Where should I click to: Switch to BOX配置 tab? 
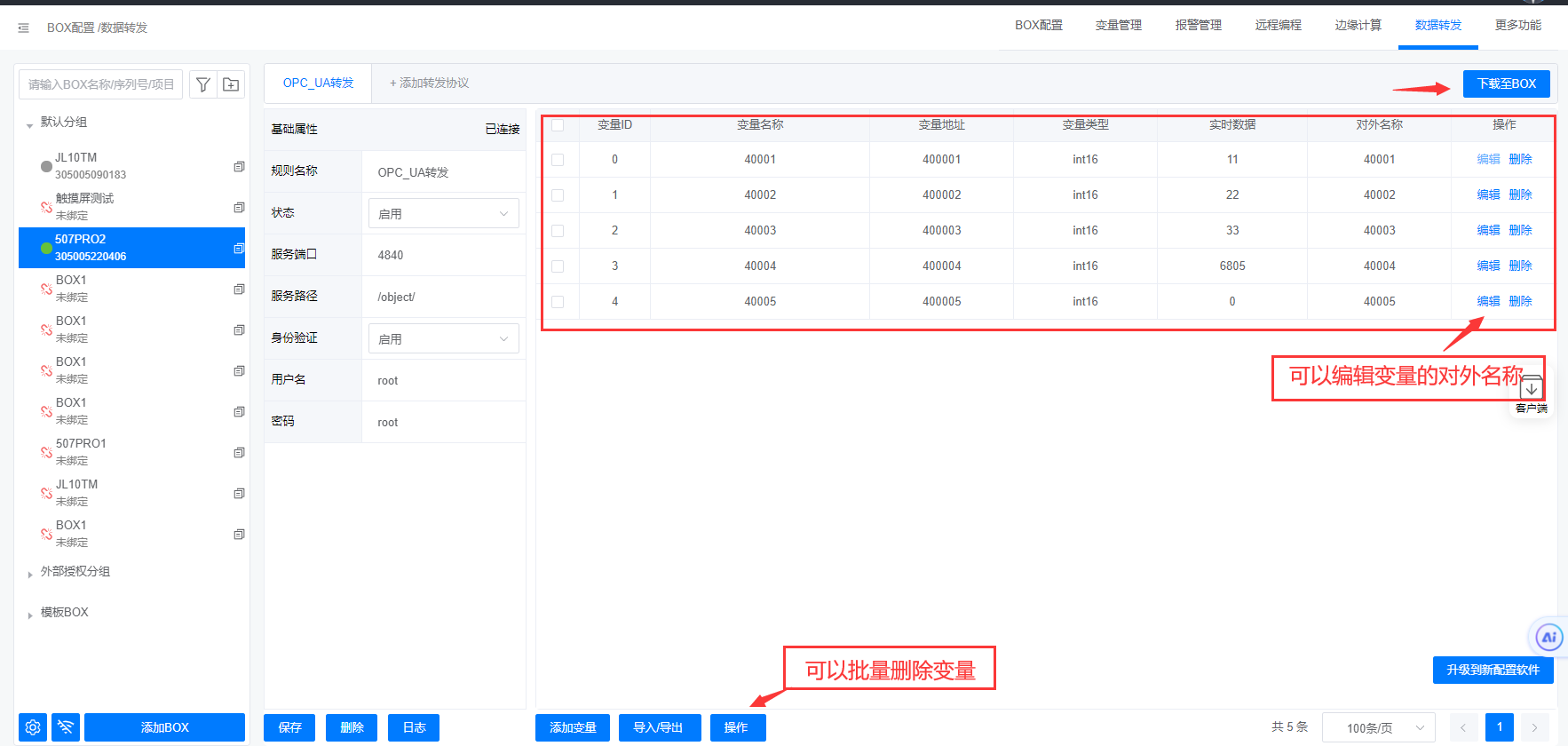tap(1039, 25)
